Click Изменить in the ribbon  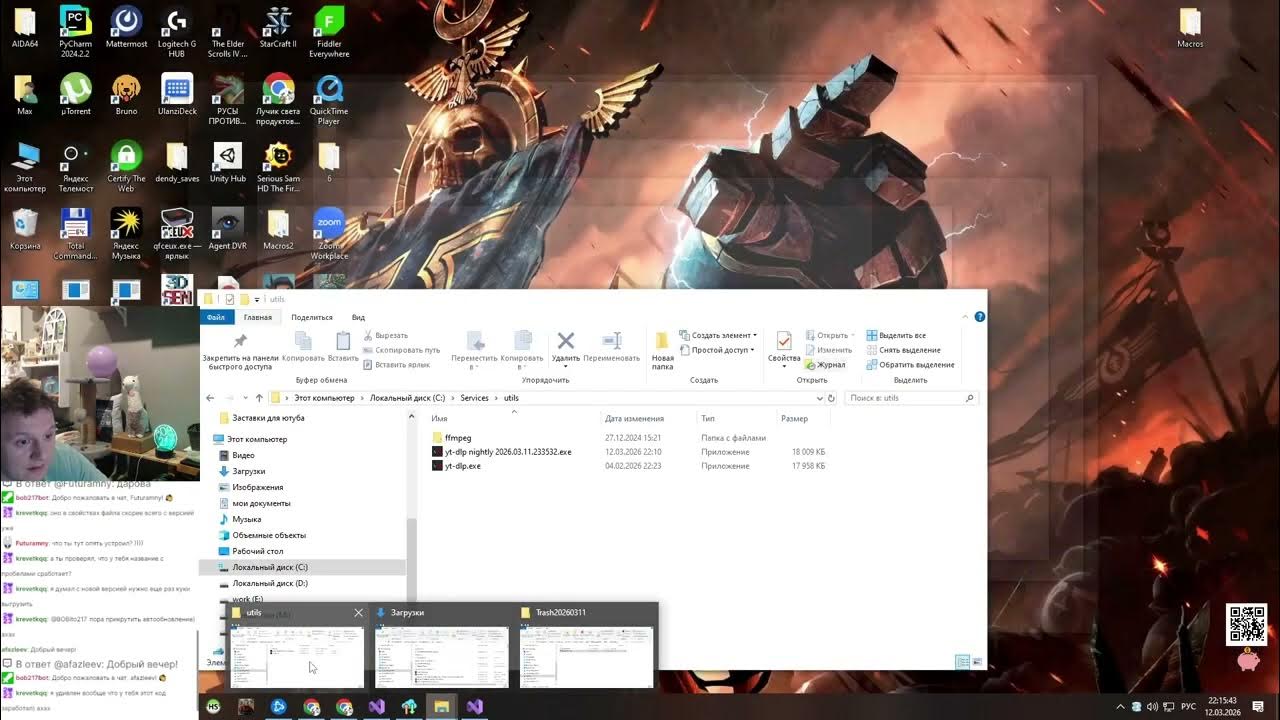coord(828,350)
